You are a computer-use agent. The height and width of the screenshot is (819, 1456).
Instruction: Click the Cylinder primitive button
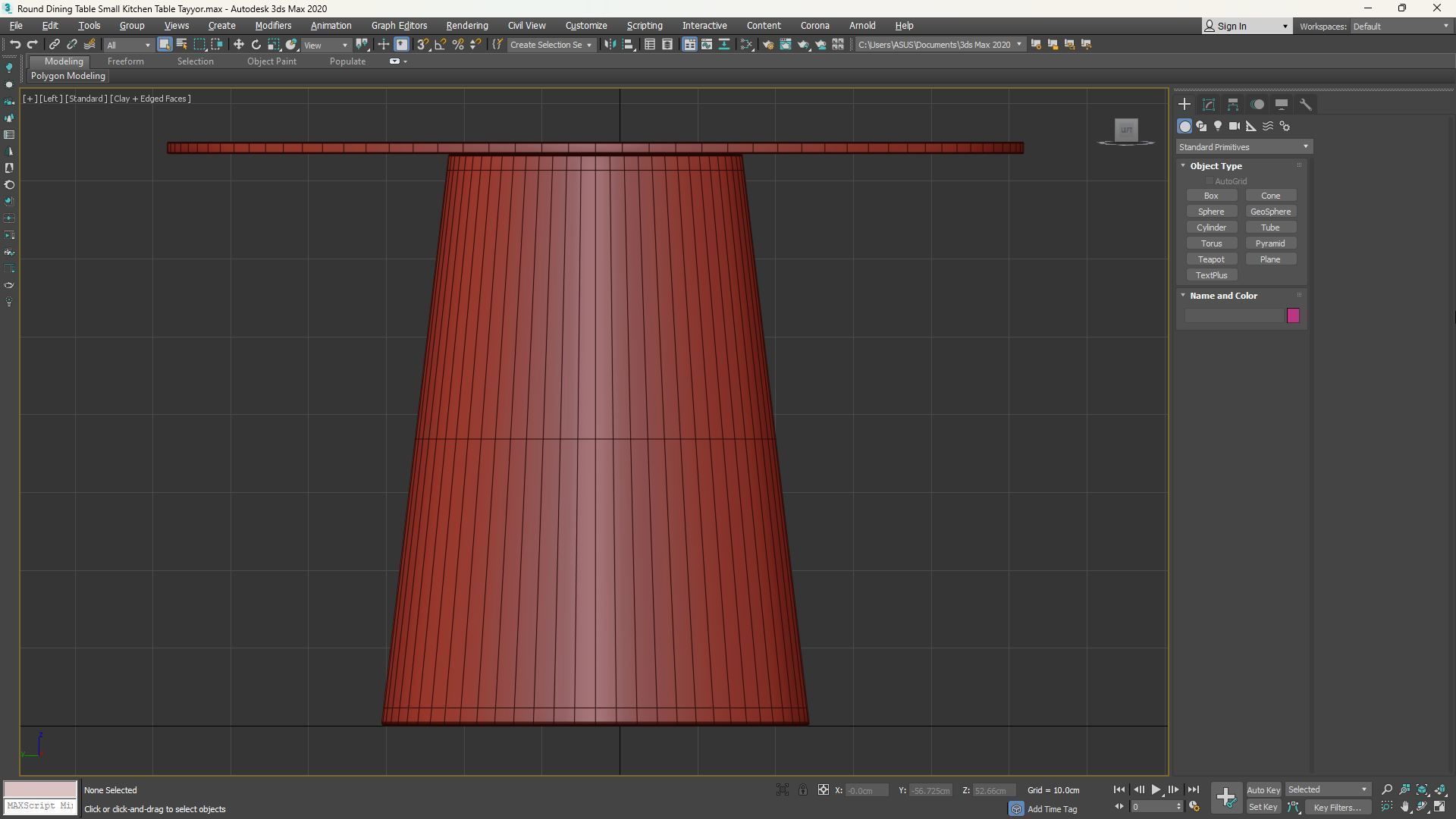coord(1211,227)
